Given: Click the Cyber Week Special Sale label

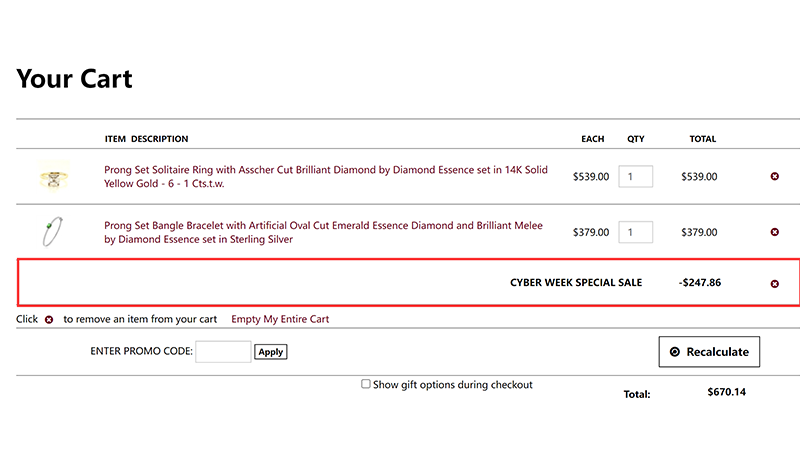Looking at the screenshot, I should [576, 283].
